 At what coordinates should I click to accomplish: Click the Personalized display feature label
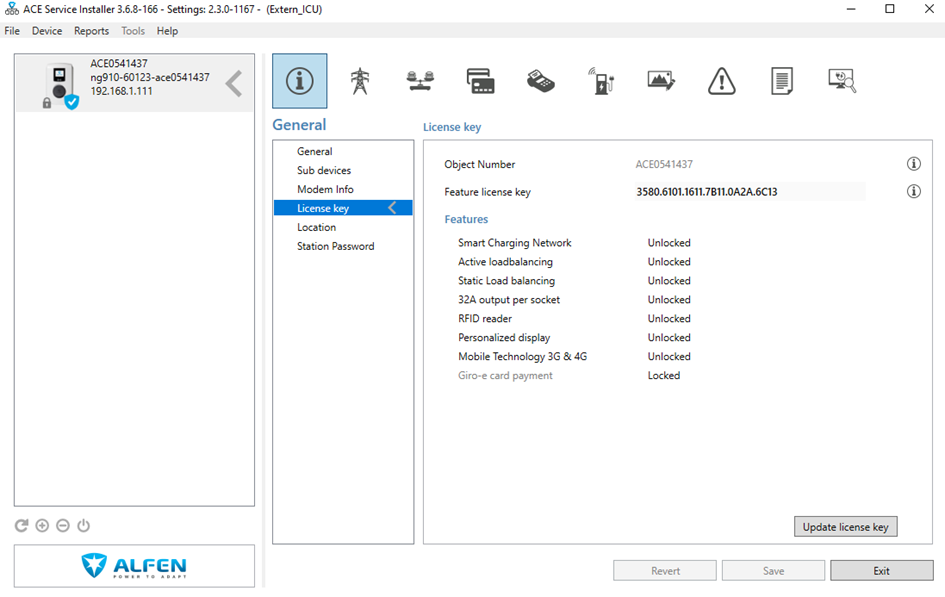504,337
